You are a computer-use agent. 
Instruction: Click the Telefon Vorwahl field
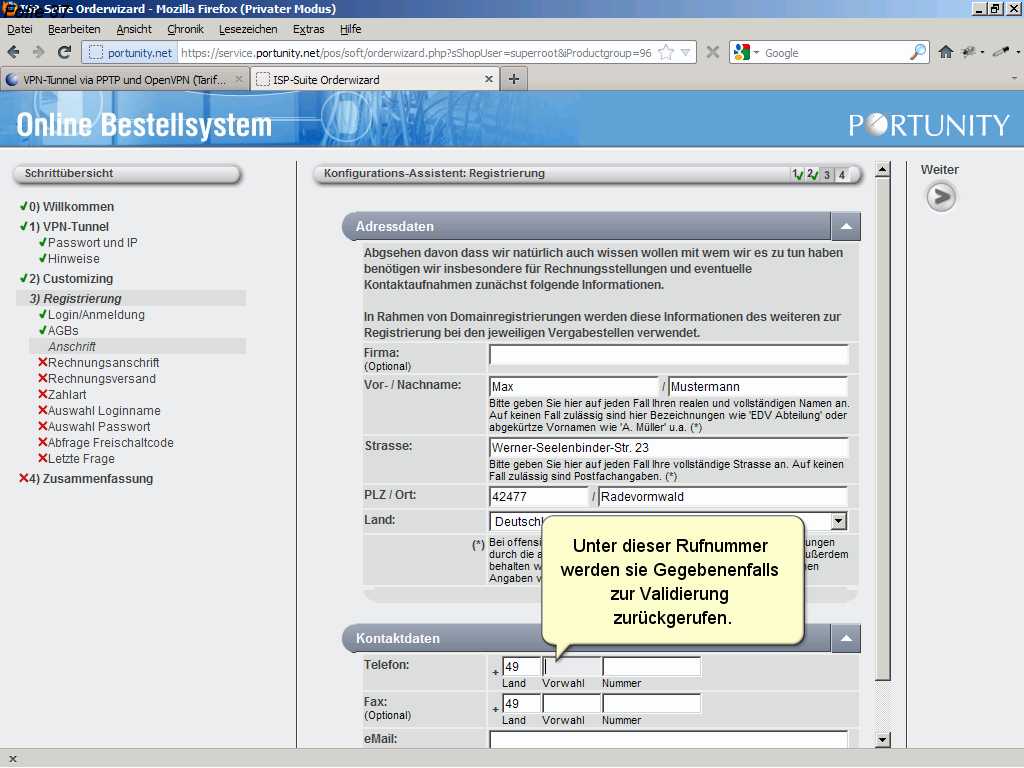click(571, 667)
